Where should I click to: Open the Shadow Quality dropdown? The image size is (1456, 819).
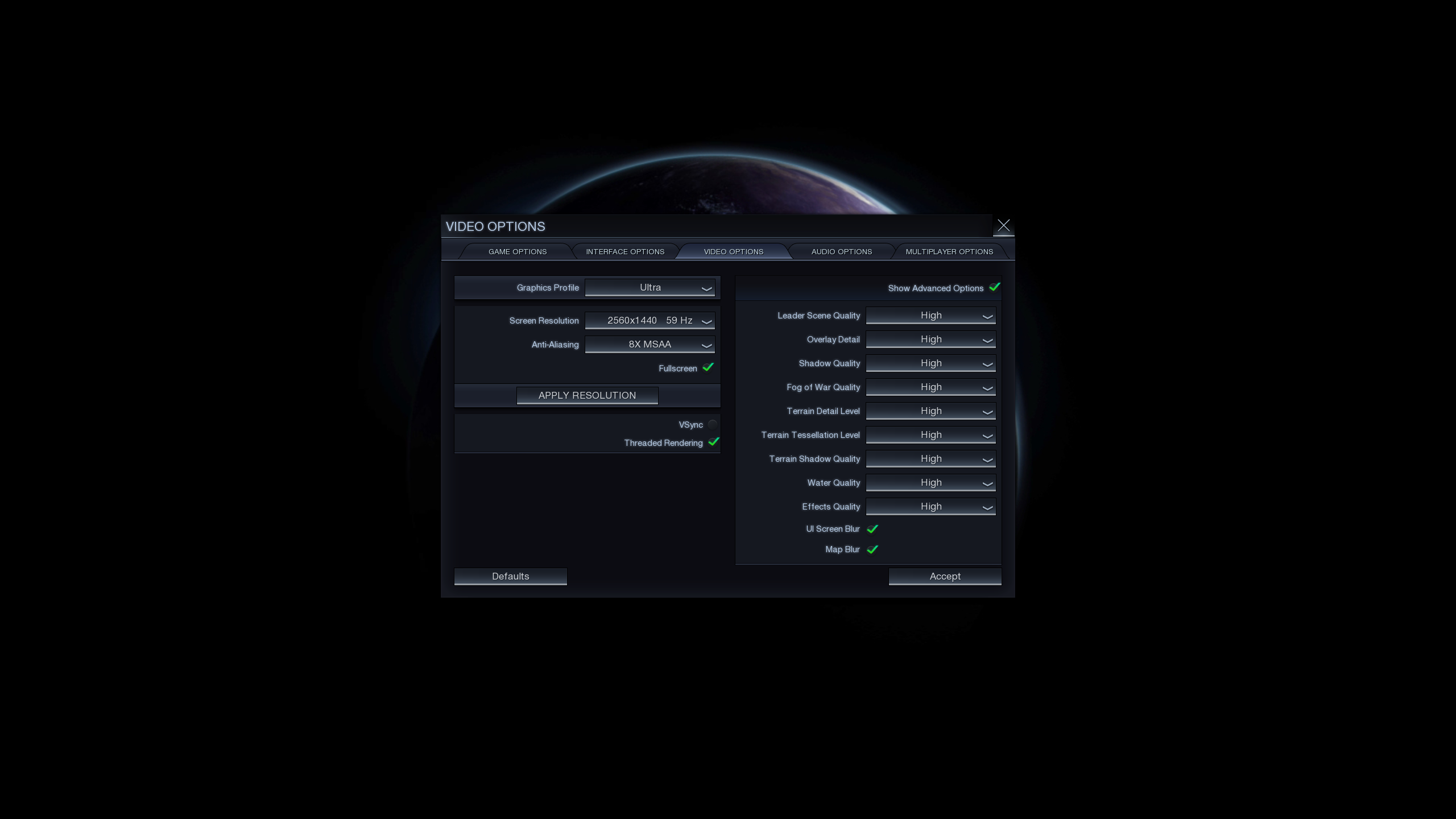coord(930,363)
